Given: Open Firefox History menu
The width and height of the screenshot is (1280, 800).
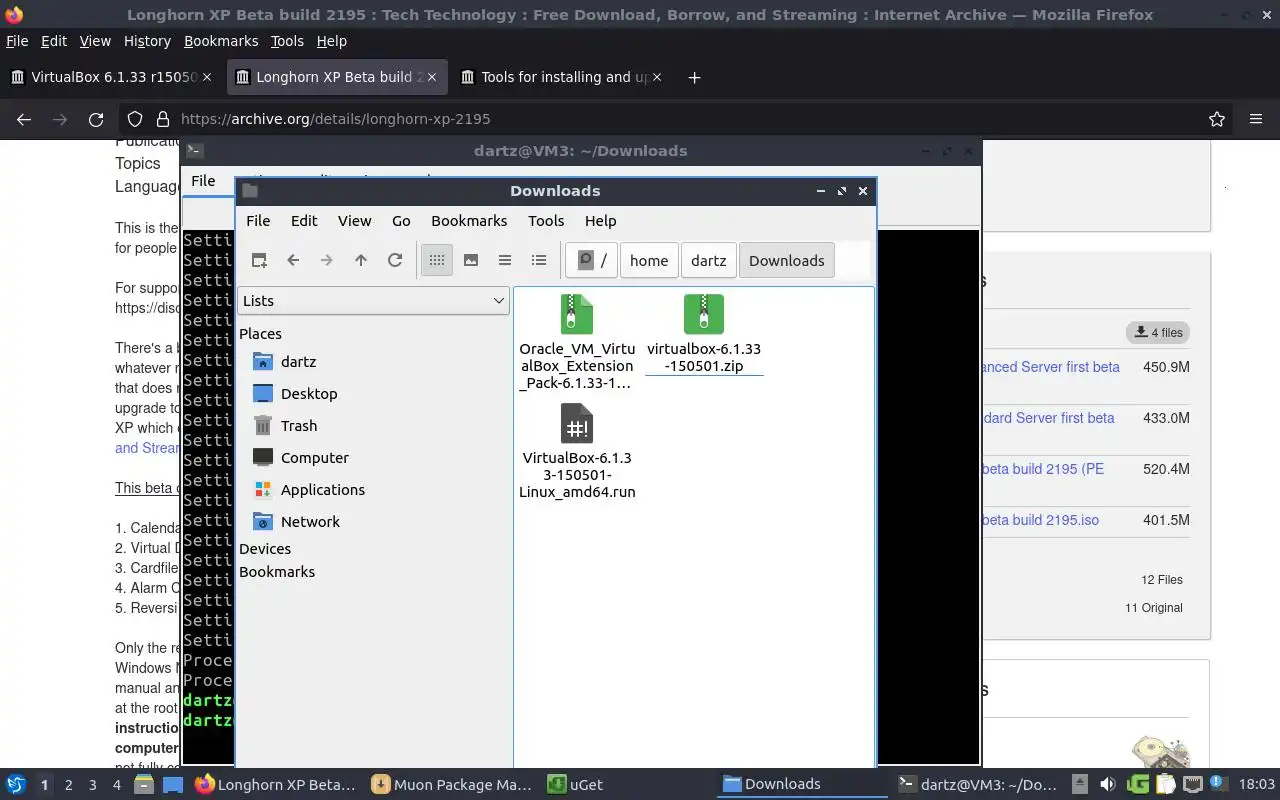Looking at the screenshot, I should tap(147, 41).
